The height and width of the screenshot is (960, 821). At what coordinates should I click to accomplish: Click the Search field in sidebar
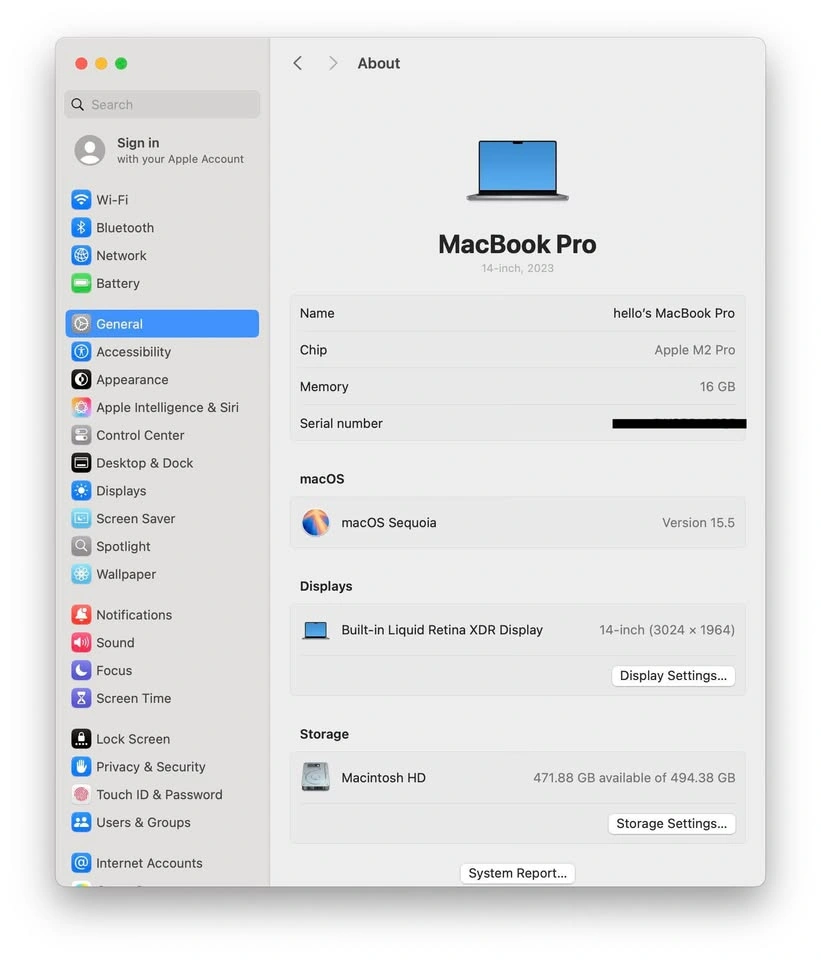click(162, 105)
